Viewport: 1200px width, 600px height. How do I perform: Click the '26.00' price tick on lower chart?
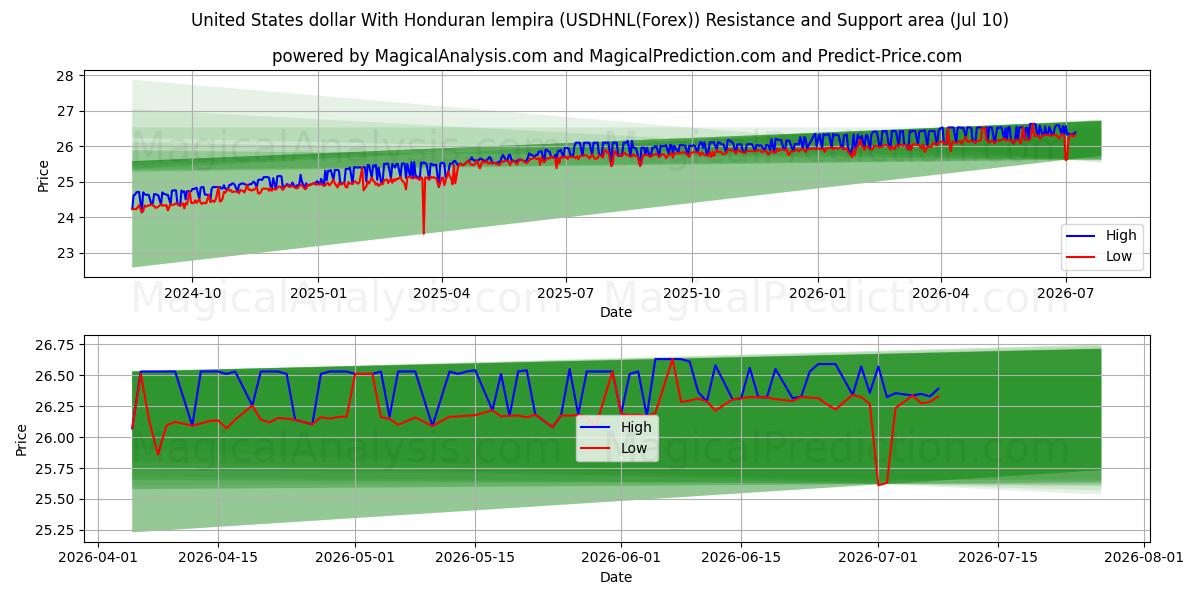(x=57, y=438)
